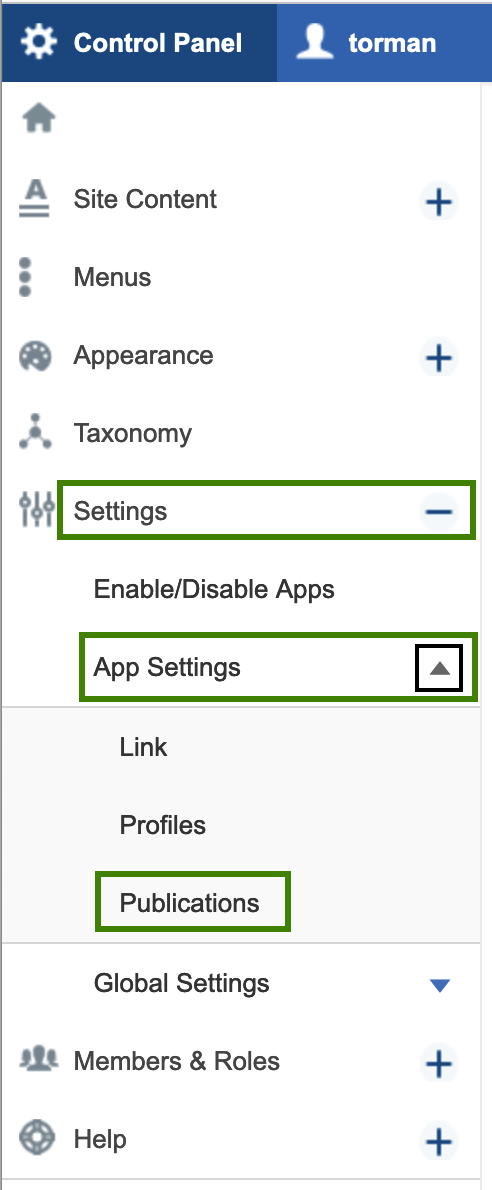Open the Profiles app settings
The image size is (492, 1190).
pos(162,825)
